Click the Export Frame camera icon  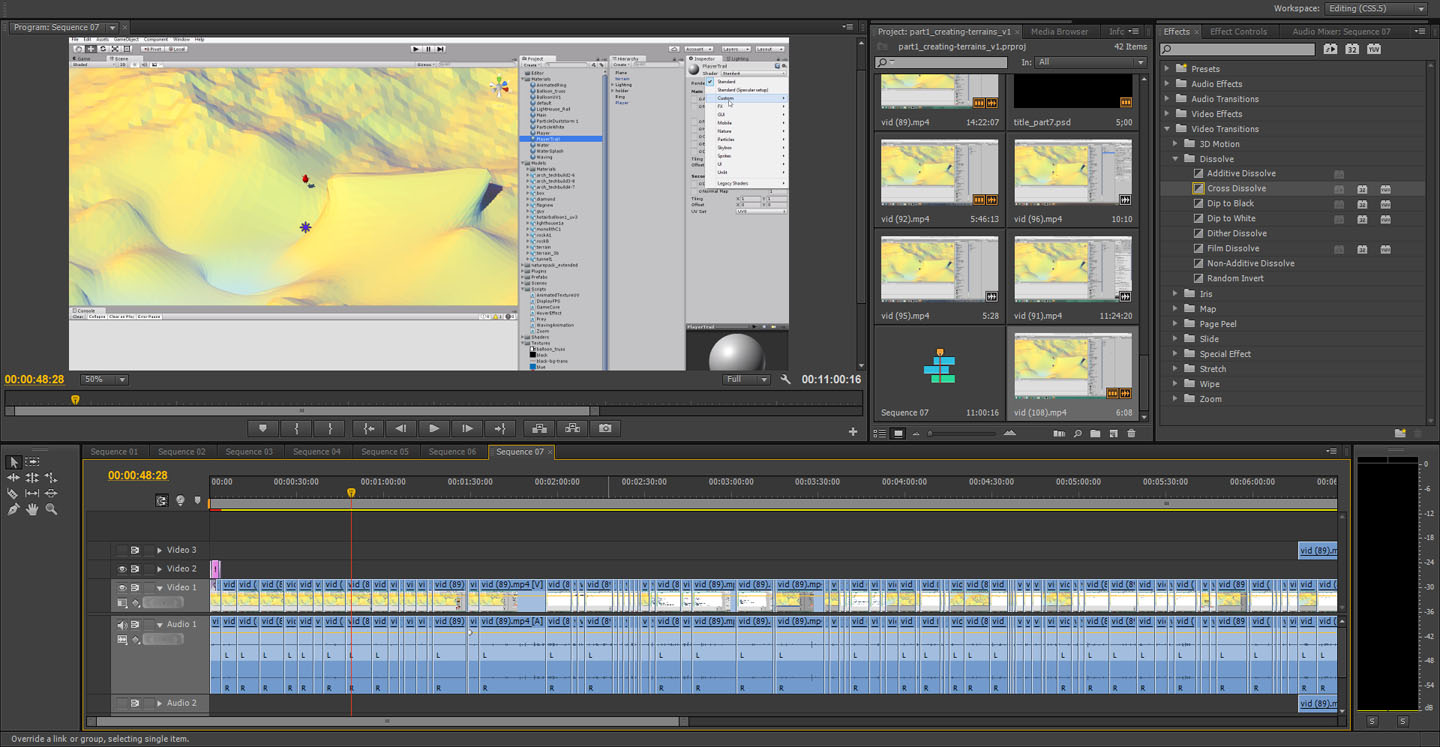[605, 428]
